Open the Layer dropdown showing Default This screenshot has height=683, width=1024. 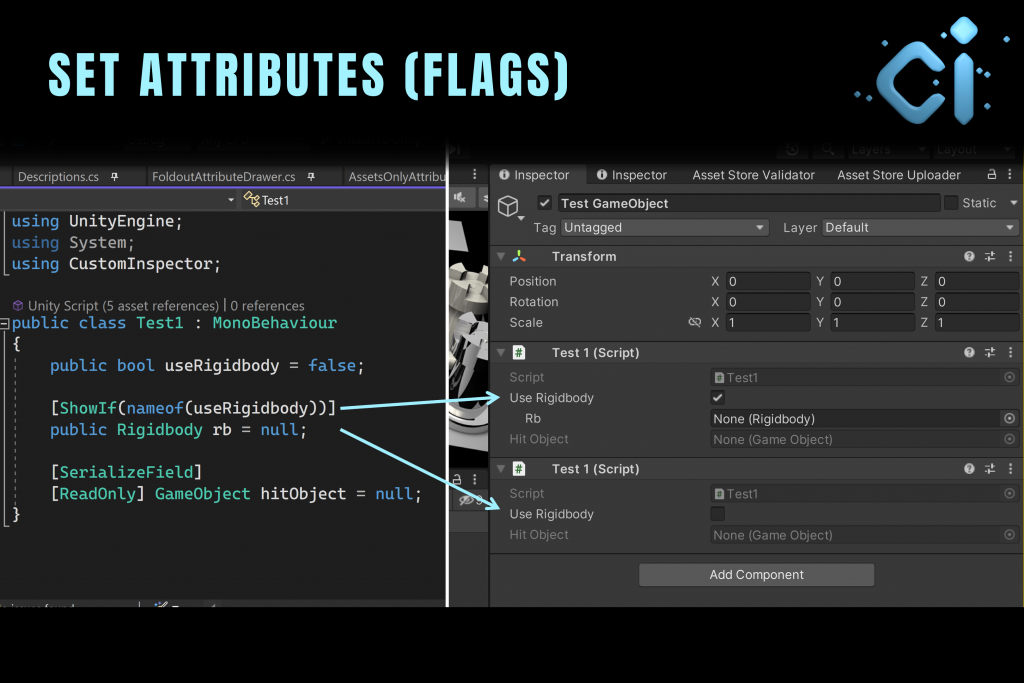[x=919, y=228]
